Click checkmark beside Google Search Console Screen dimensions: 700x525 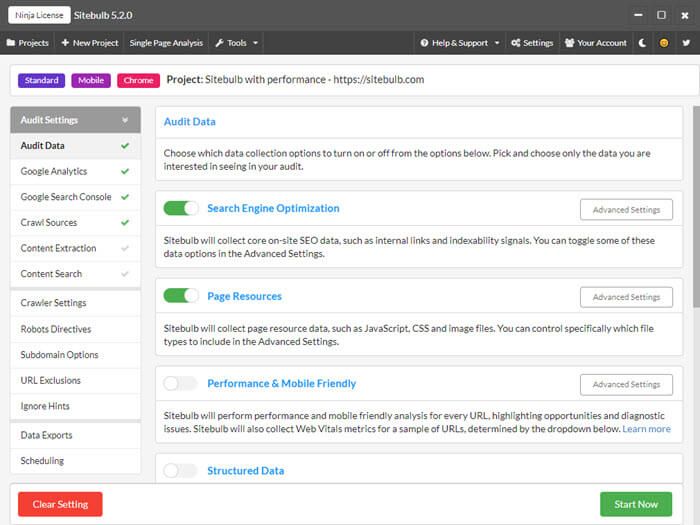(125, 197)
